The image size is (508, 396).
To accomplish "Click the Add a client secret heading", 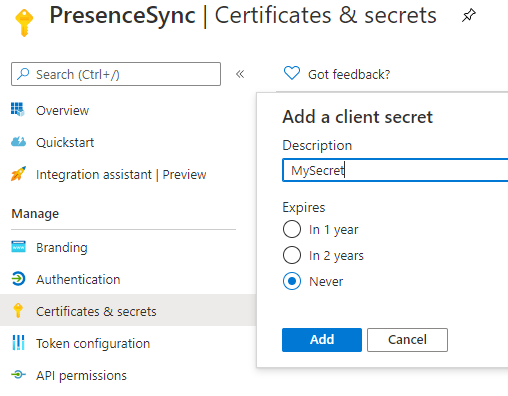I will [357, 117].
